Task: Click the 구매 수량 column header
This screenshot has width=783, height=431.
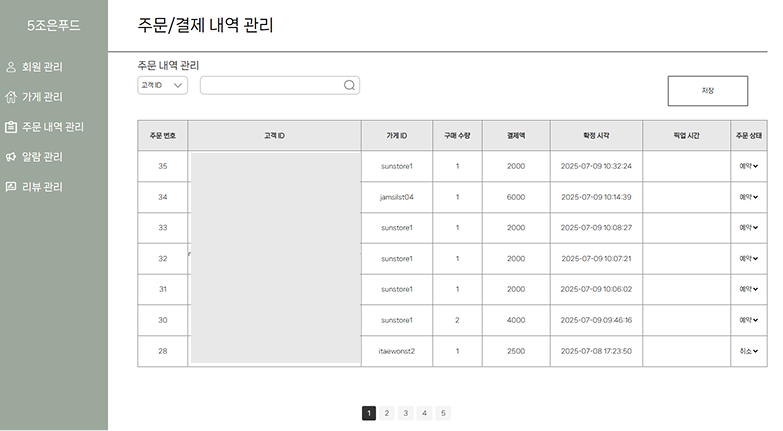Action: pos(457,135)
